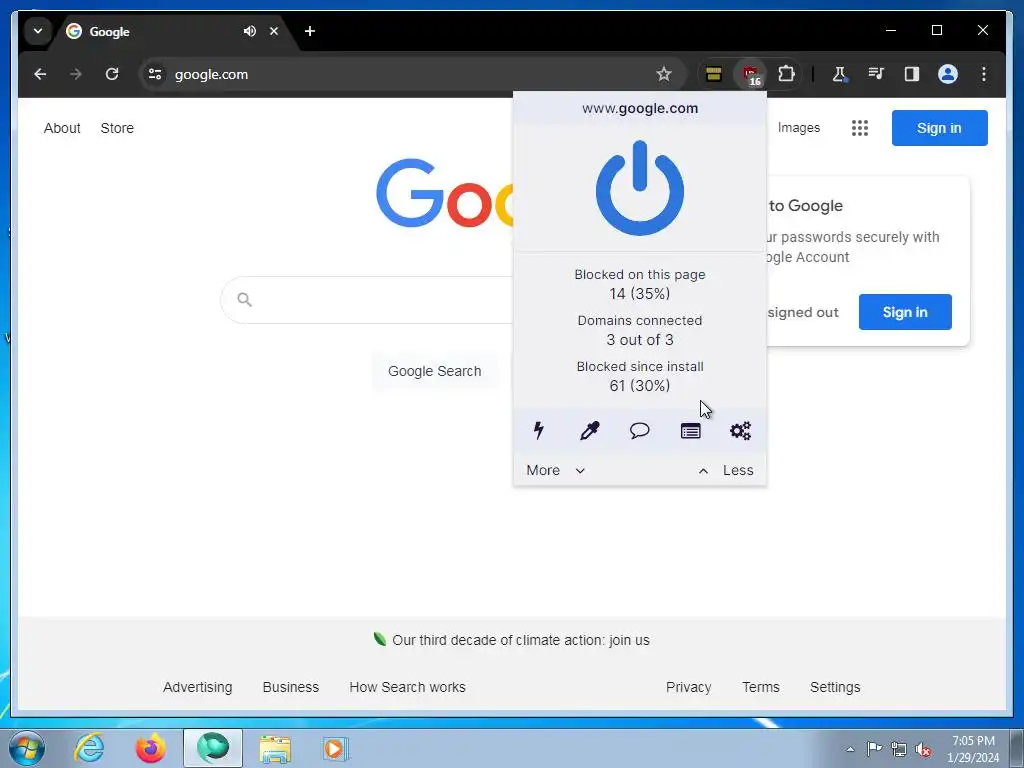Close the Google tab
This screenshot has height=768, width=1024.
coord(274,31)
